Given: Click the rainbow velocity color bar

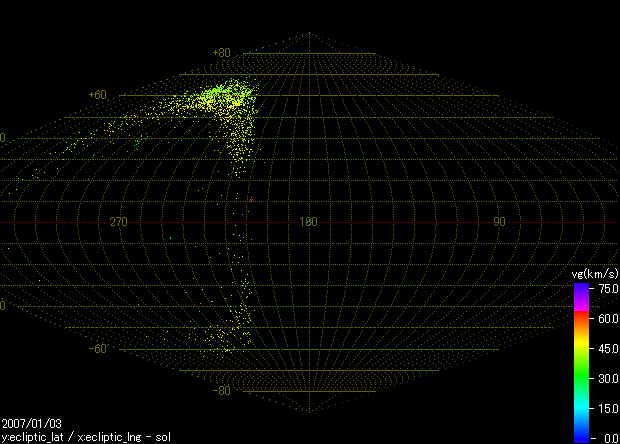Looking at the screenshot, I should (x=581, y=362).
